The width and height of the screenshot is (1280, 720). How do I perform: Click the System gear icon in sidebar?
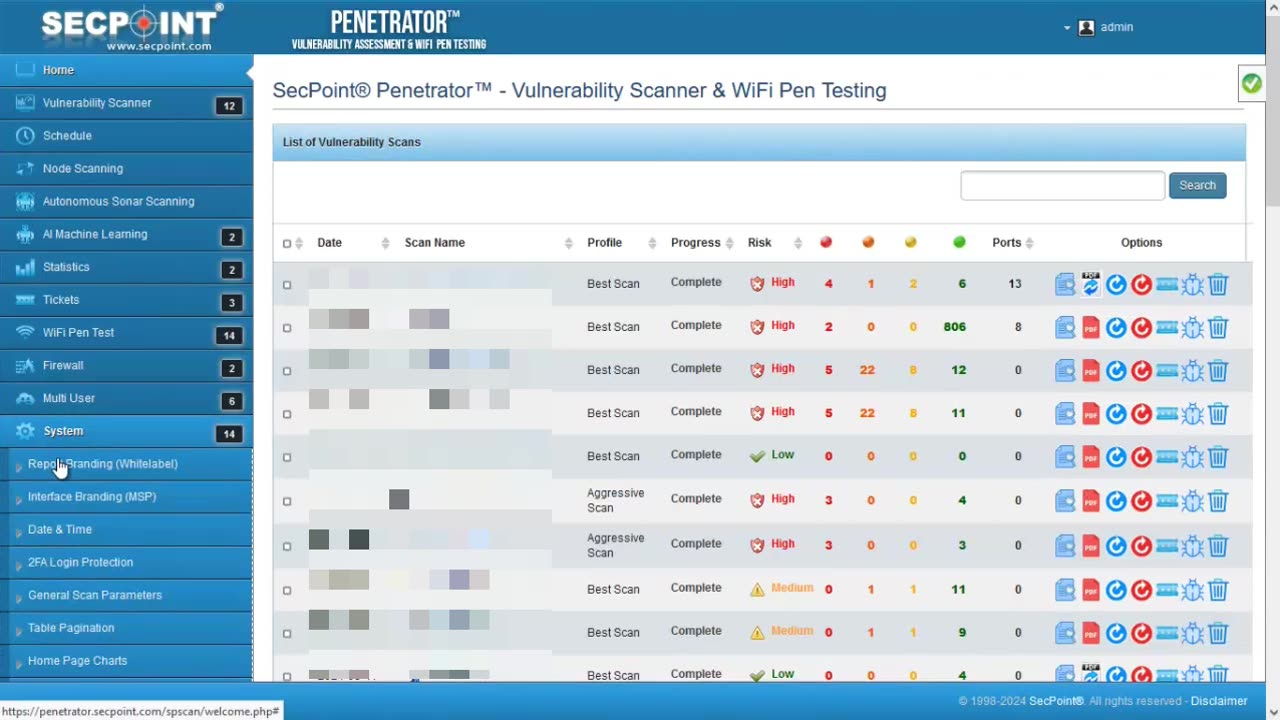(x=25, y=431)
